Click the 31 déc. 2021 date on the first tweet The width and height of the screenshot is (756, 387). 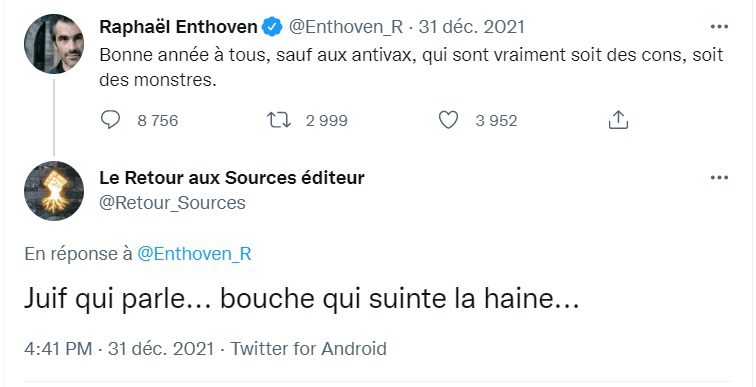pos(472,27)
